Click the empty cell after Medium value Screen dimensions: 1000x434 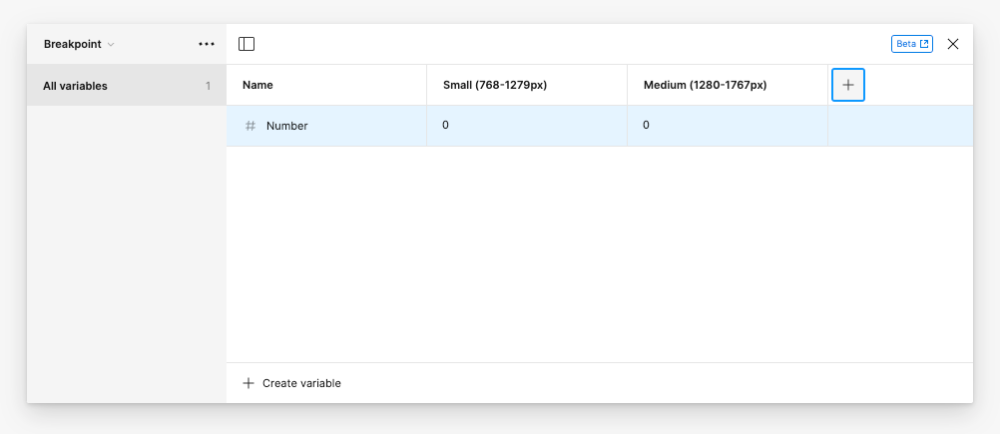tap(901, 126)
